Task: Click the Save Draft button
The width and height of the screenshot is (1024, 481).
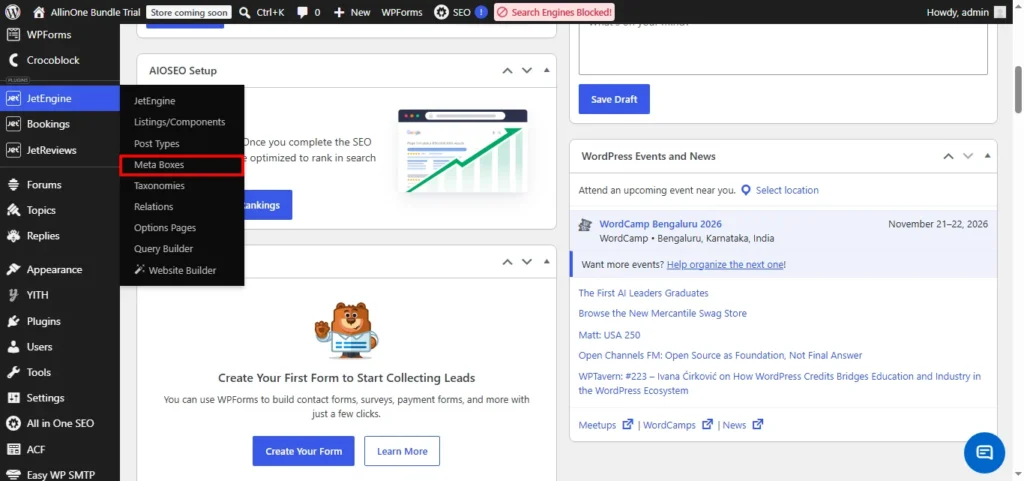Action: click(x=614, y=99)
